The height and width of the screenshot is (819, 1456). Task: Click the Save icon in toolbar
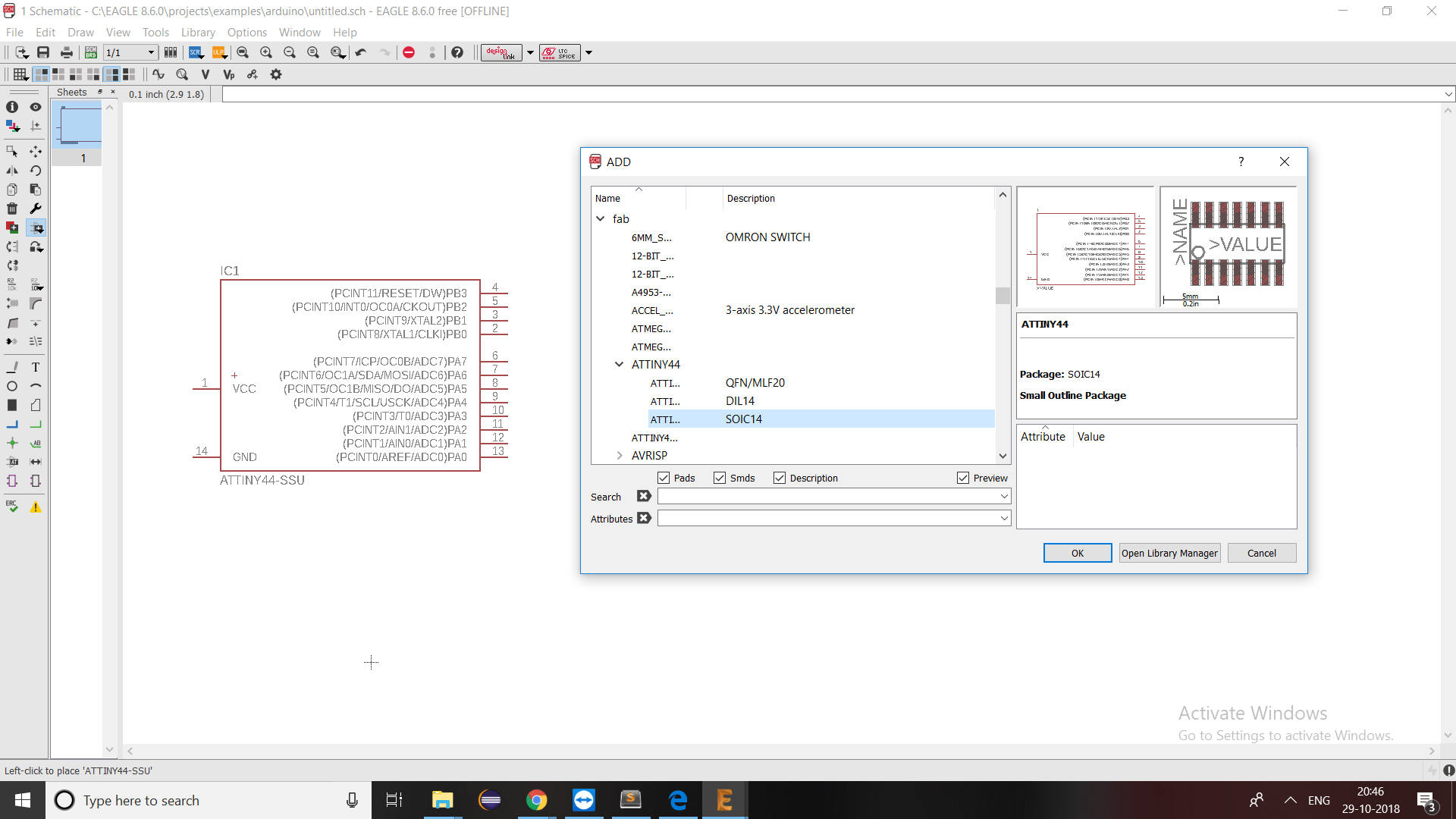(43, 52)
